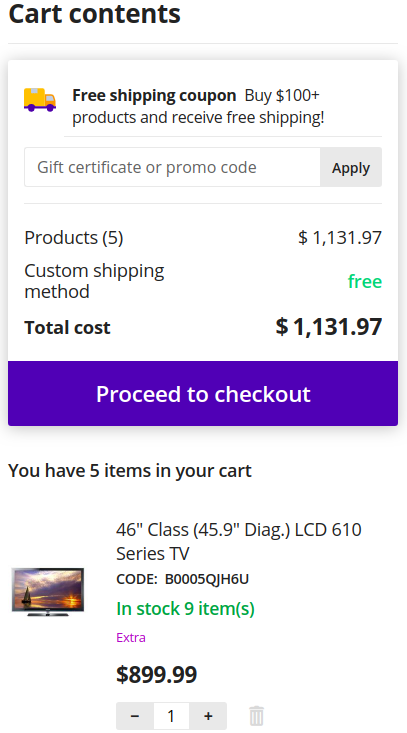The image size is (407, 733).
Task: Click the green free shipping value
Action: [365, 281]
